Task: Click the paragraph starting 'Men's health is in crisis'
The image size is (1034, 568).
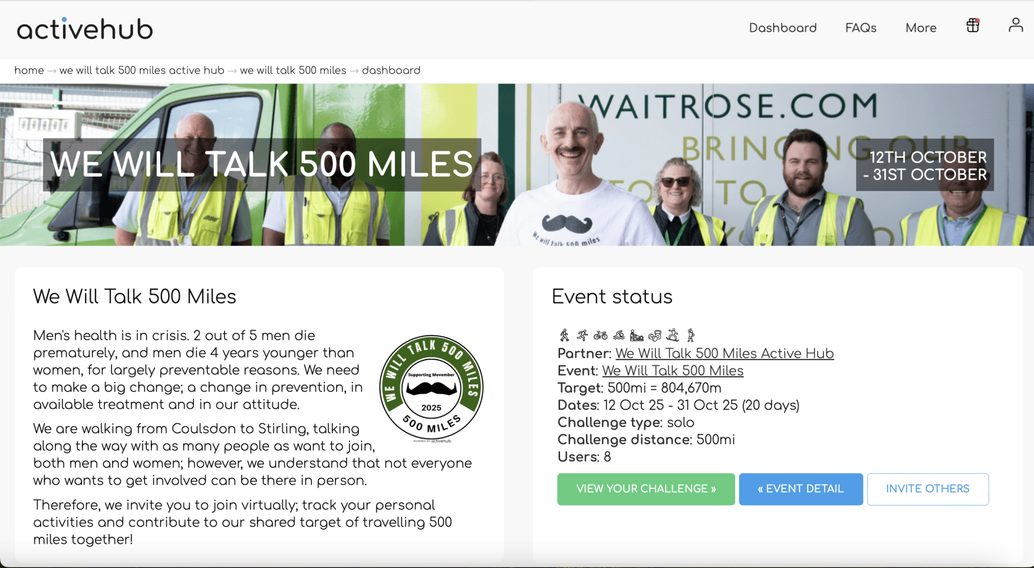Action: (198, 370)
